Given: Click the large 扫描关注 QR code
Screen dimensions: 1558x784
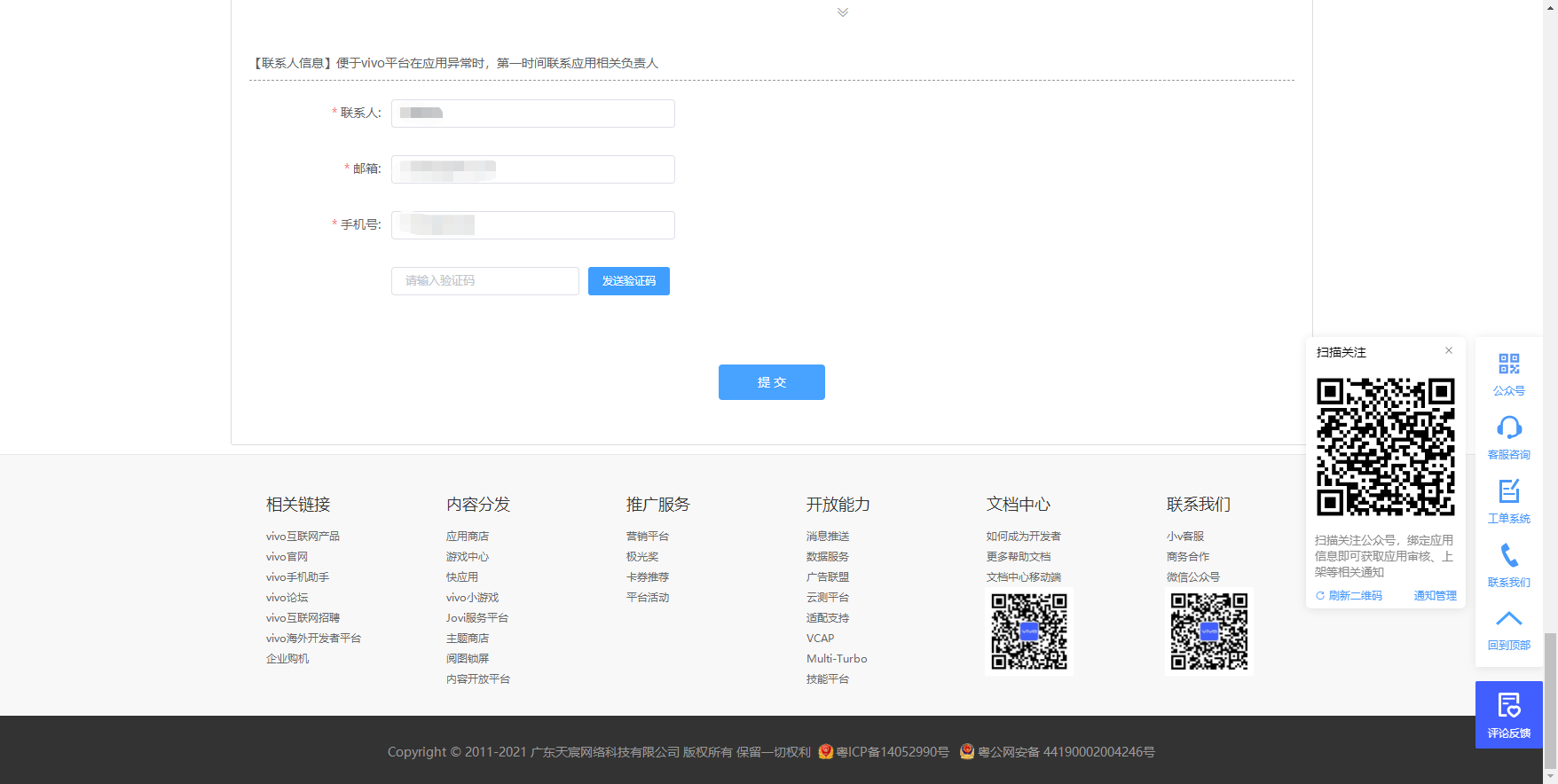Looking at the screenshot, I should point(1386,447).
